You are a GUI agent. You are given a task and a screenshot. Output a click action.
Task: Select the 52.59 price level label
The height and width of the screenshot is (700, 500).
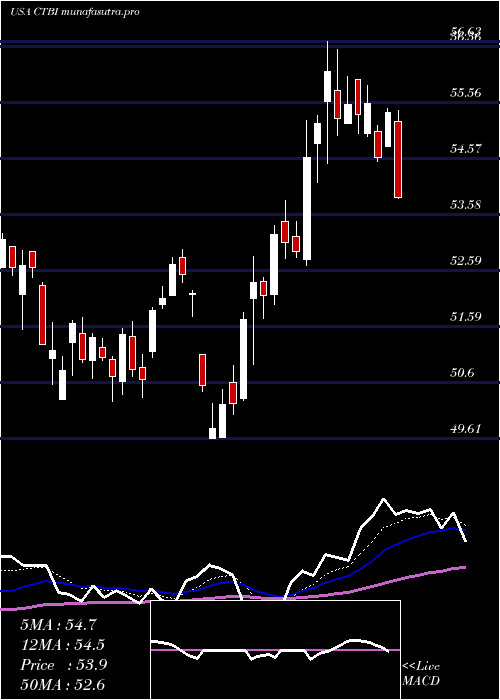[466, 260]
